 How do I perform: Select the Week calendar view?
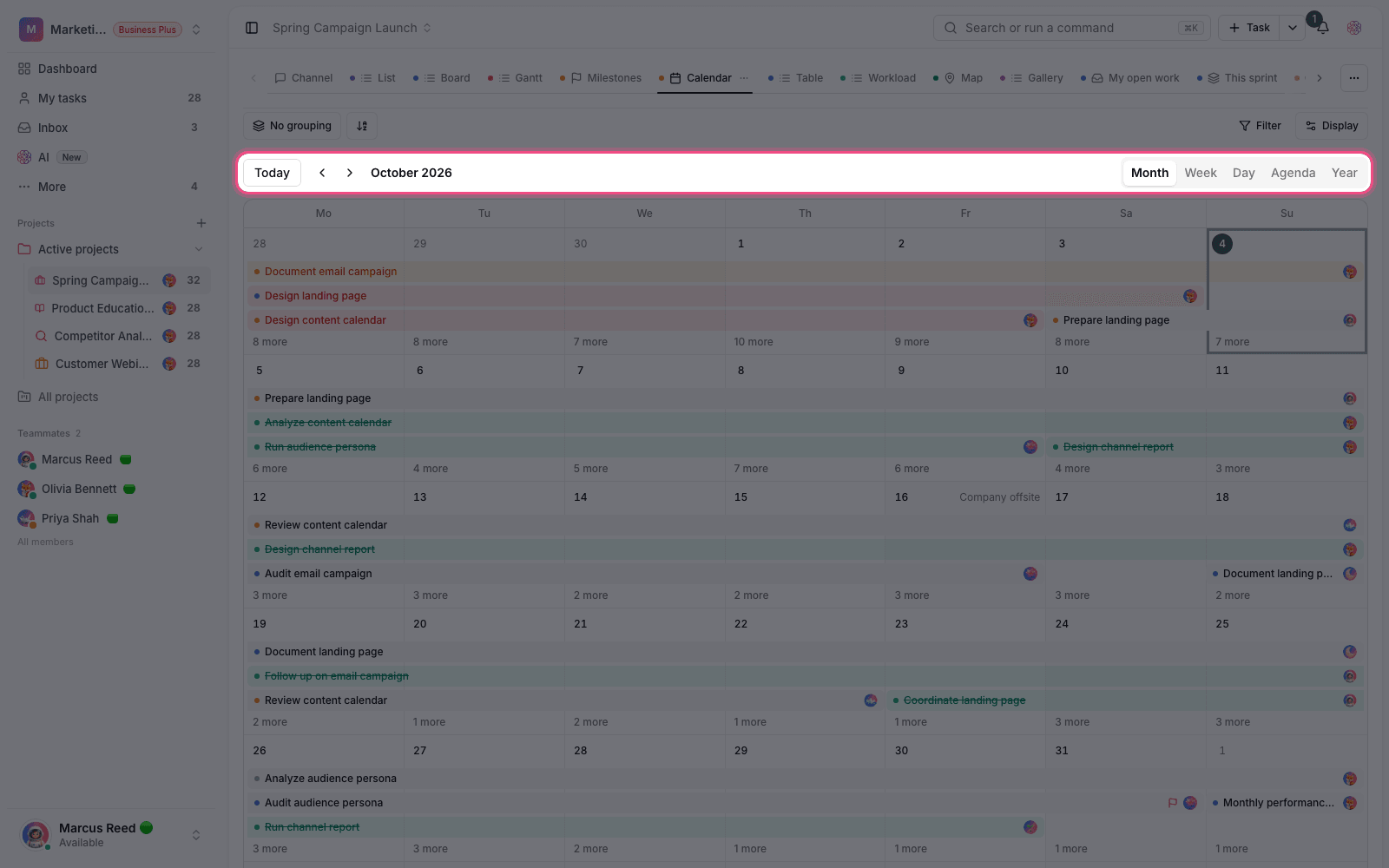tap(1201, 173)
